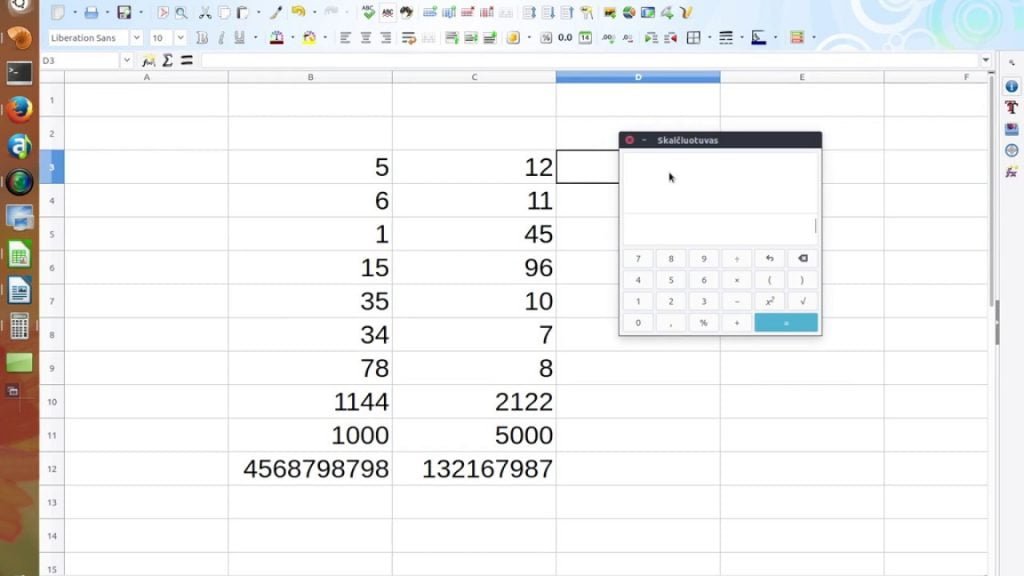Select column D header
1024x576 pixels.
638,77
